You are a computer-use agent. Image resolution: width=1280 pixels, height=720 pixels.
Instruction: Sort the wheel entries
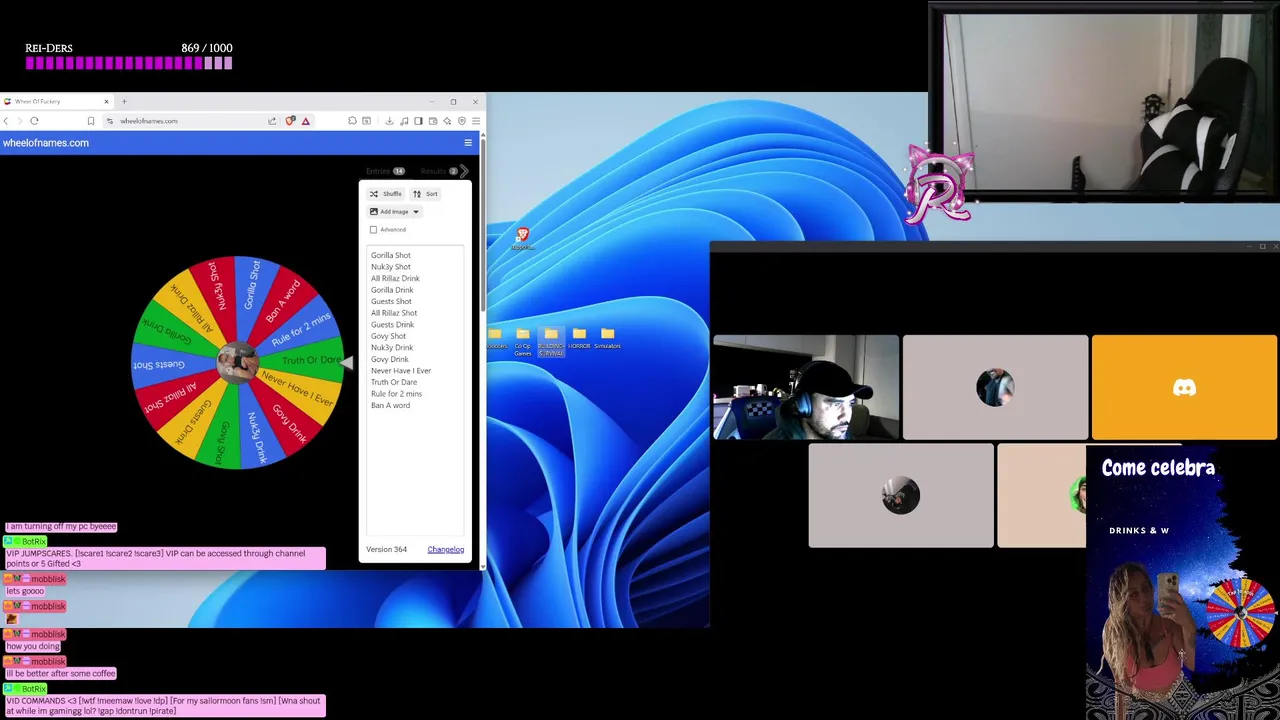[x=425, y=194]
